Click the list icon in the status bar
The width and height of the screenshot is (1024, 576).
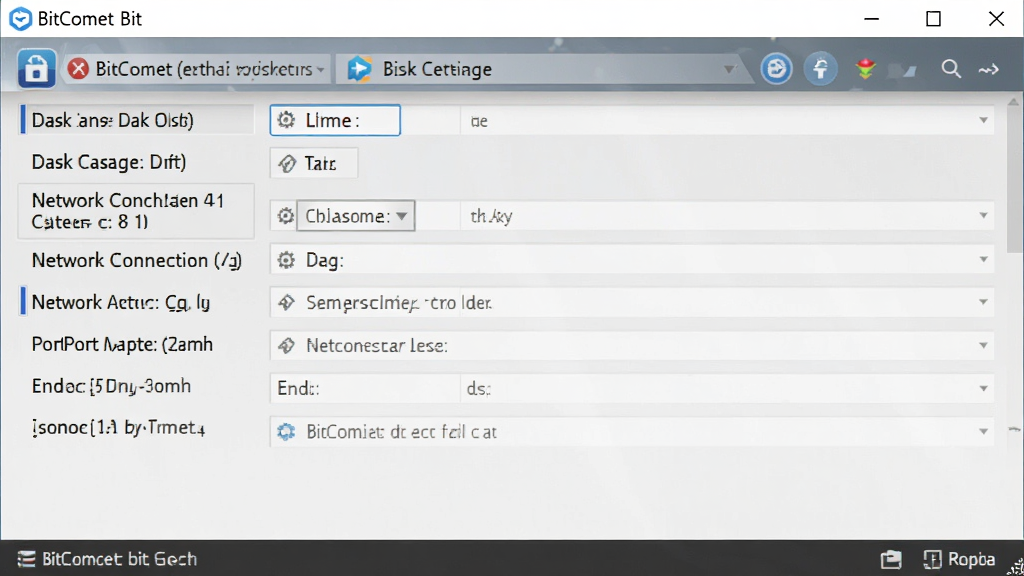pos(26,559)
